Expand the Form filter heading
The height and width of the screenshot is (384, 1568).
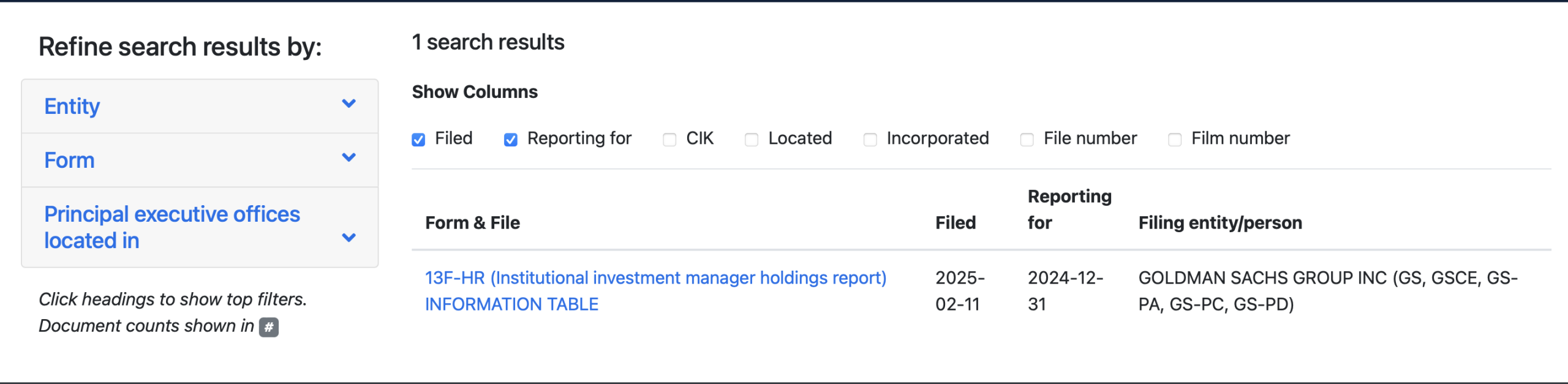(x=200, y=160)
